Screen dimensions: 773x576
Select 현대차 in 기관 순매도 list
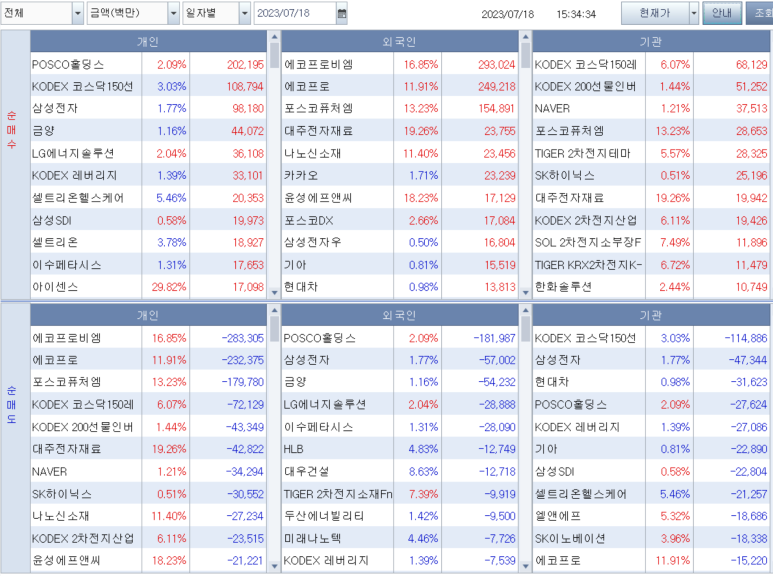coord(552,382)
